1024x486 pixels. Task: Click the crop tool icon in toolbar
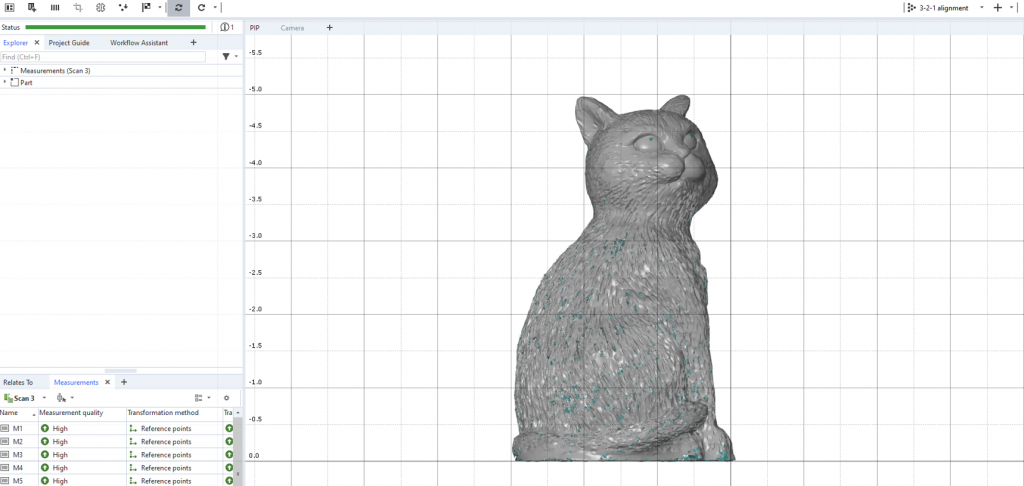click(78, 8)
